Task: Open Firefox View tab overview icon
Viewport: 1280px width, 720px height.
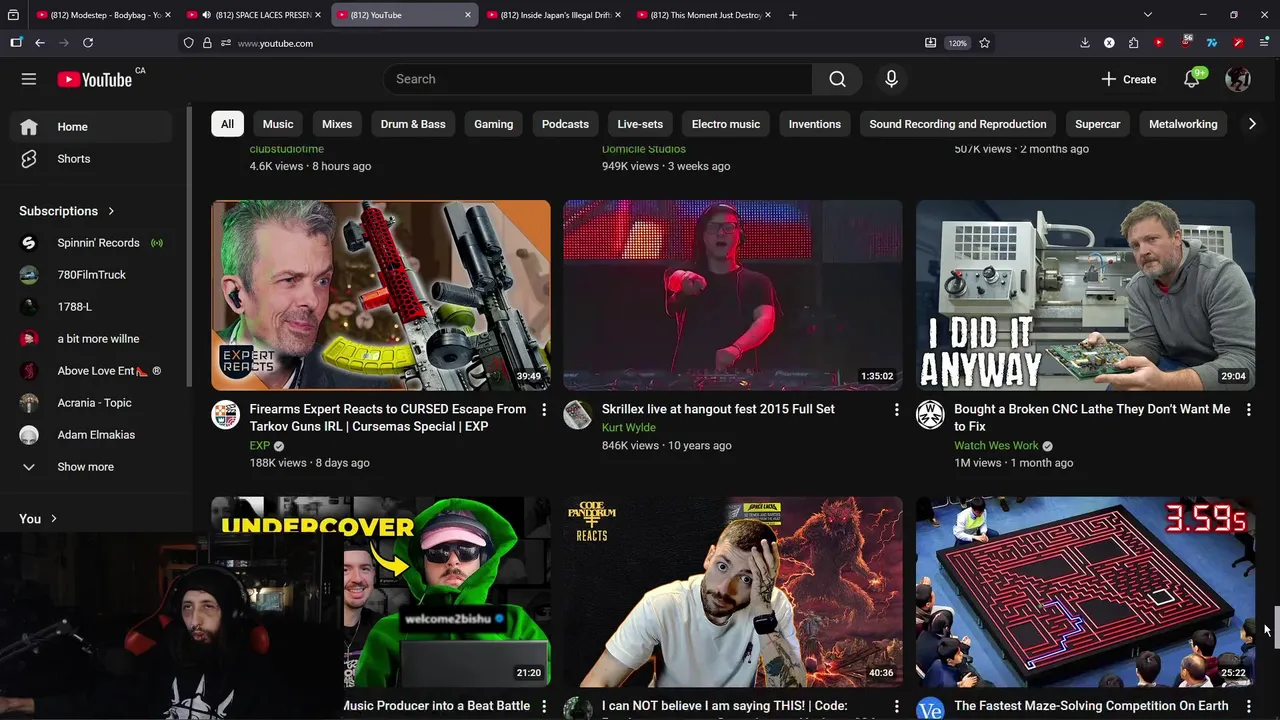Action: pyautogui.click(x=14, y=15)
